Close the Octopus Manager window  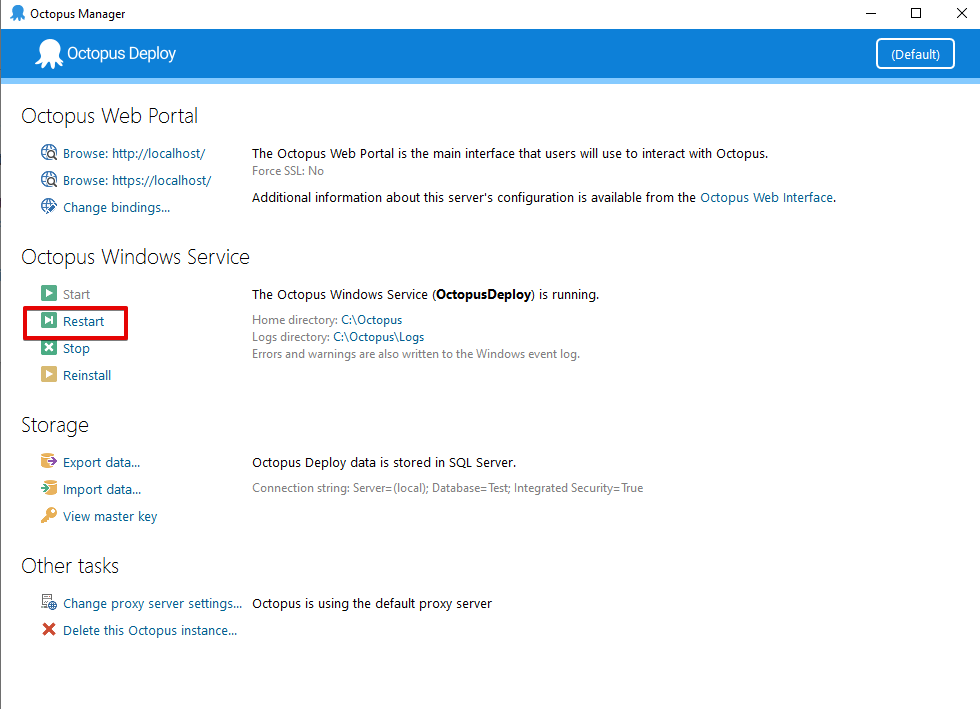[x=961, y=13]
